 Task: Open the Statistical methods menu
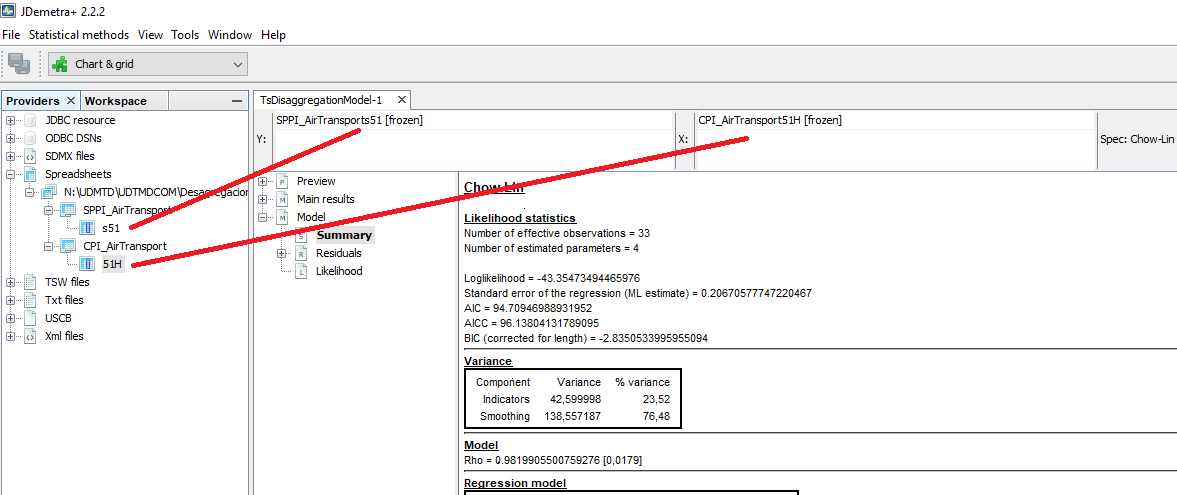tap(79, 34)
